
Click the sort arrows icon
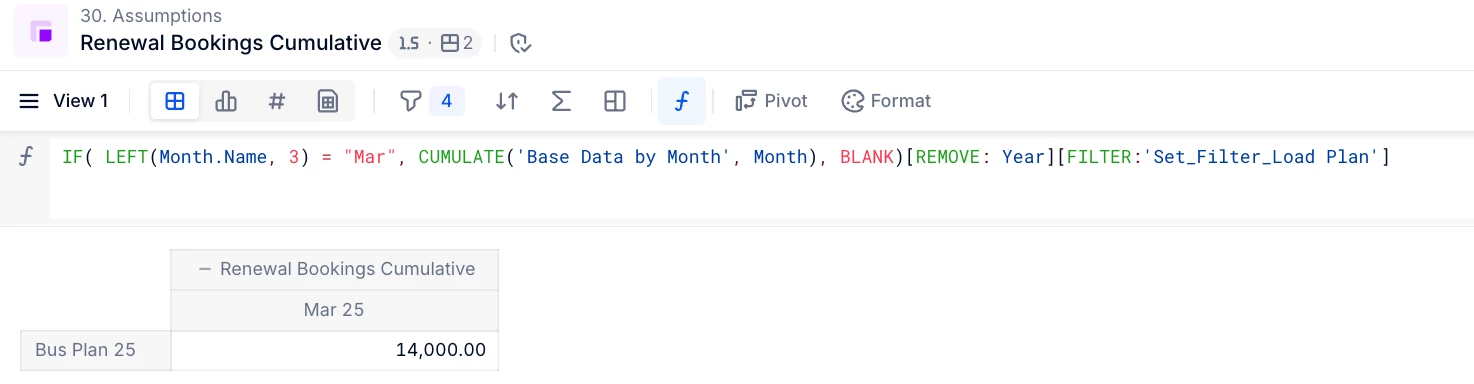point(507,101)
